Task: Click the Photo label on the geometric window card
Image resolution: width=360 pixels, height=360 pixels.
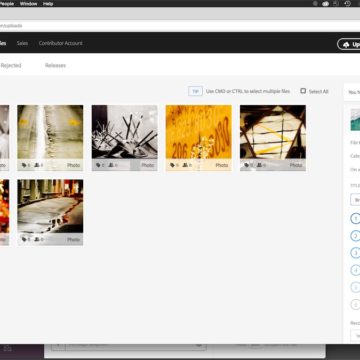Action: [x=296, y=165]
